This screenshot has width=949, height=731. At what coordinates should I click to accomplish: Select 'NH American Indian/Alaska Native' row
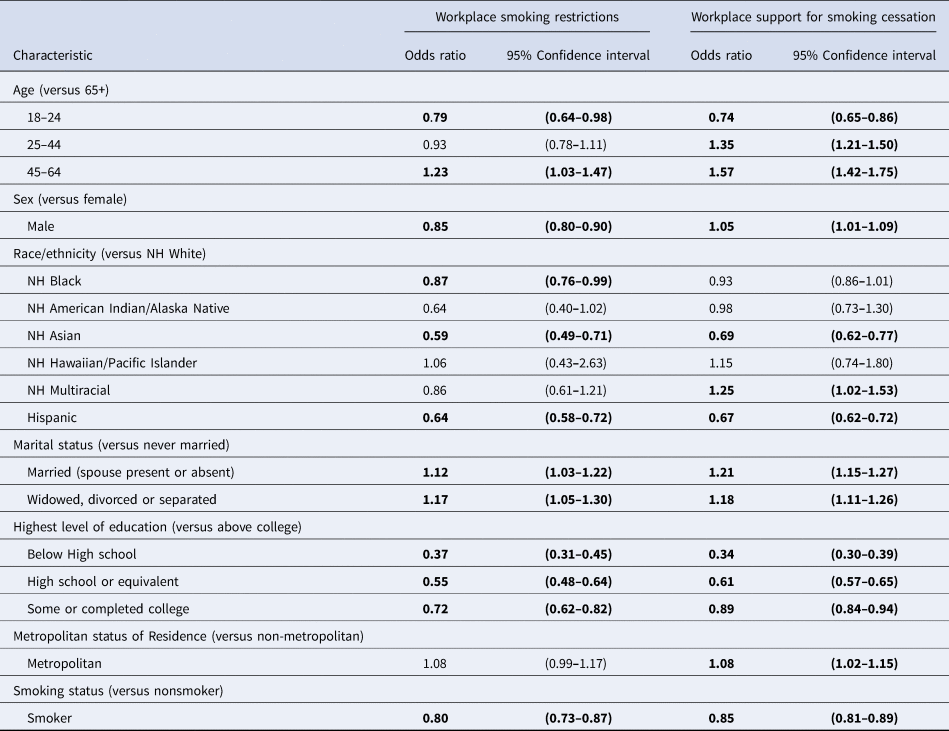[128, 308]
